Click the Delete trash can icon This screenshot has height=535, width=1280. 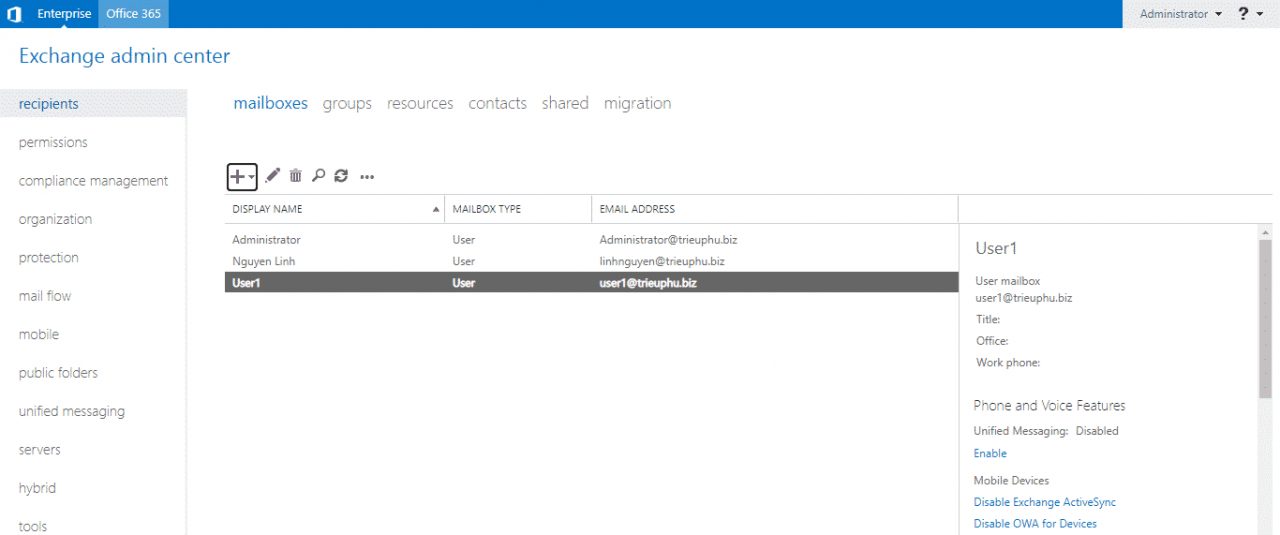pyautogui.click(x=295, y=176)
